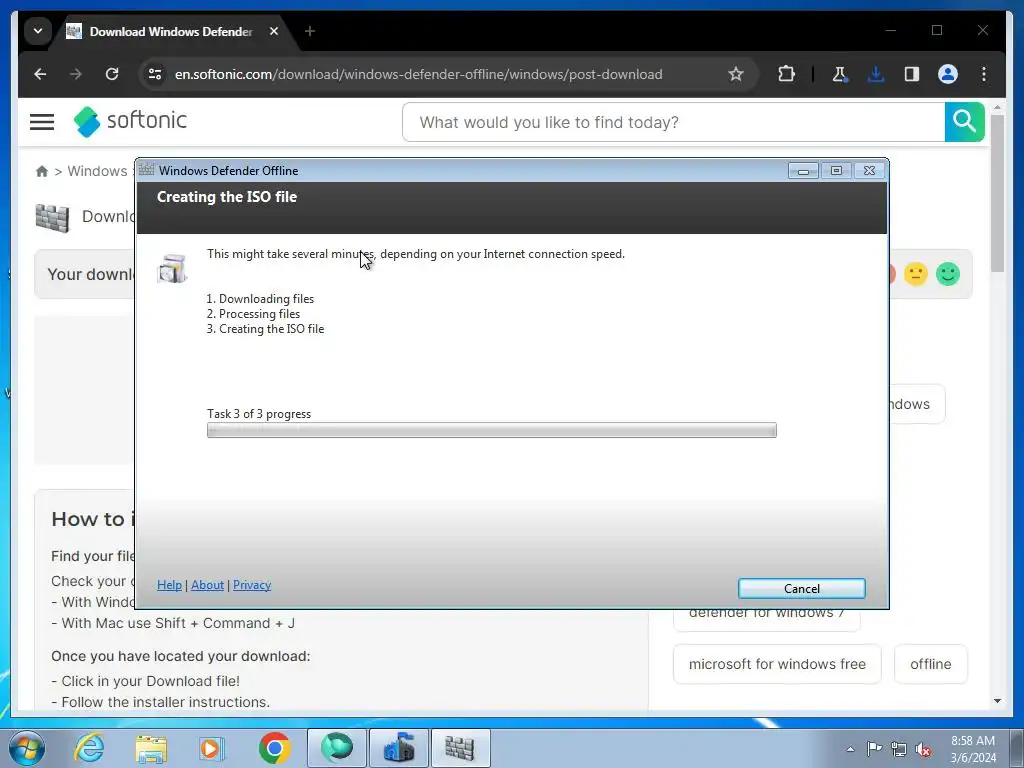Click the green search magnifier button
The image size is (1024, 768).
pos(965,122)
